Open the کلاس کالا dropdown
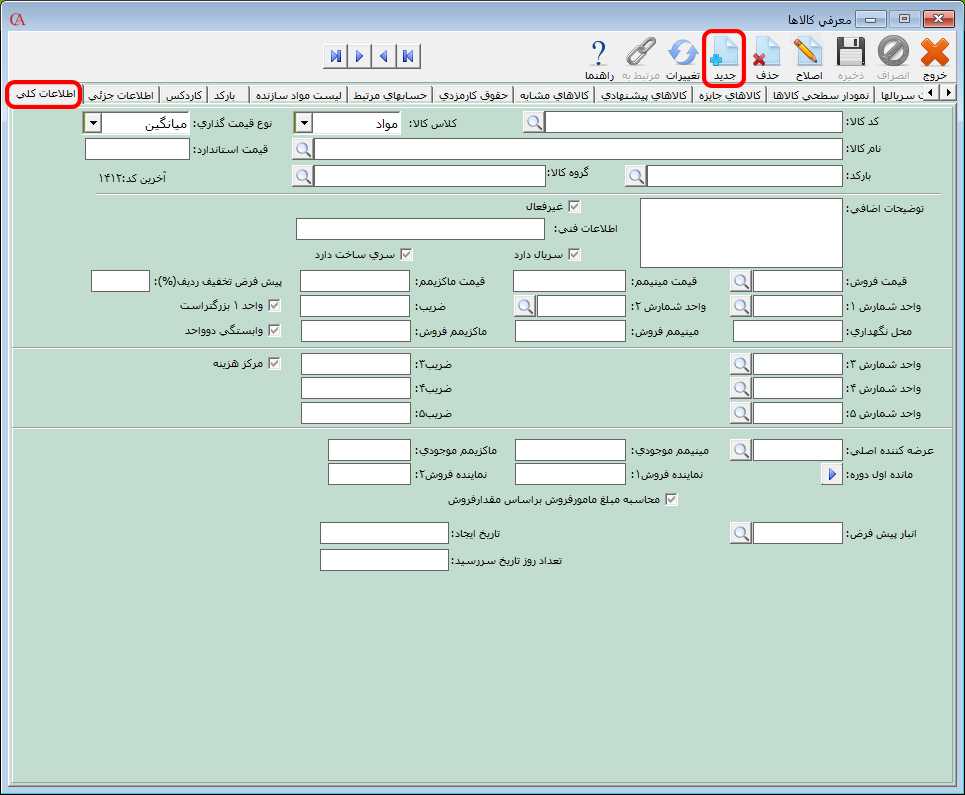Image resolution: width=965 pixels, height=795 pixels. [303, 123]
